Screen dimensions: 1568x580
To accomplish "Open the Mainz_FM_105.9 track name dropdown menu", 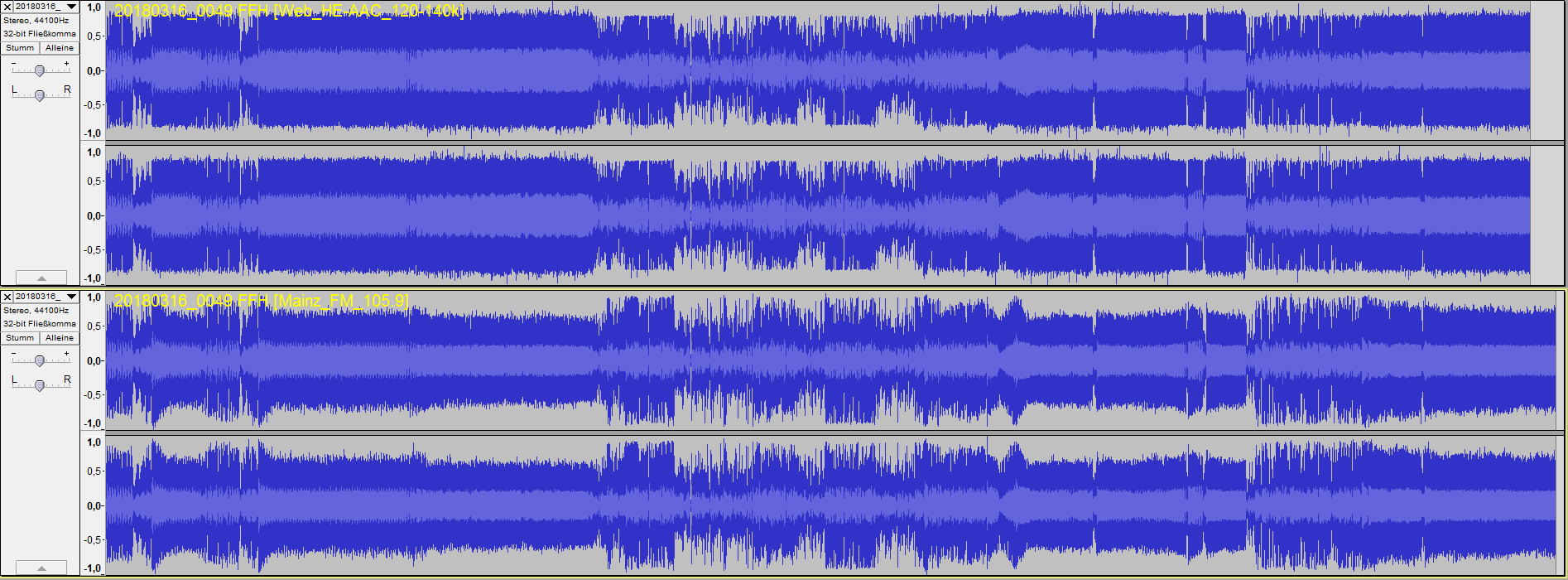I will click(x=71, y=297).
